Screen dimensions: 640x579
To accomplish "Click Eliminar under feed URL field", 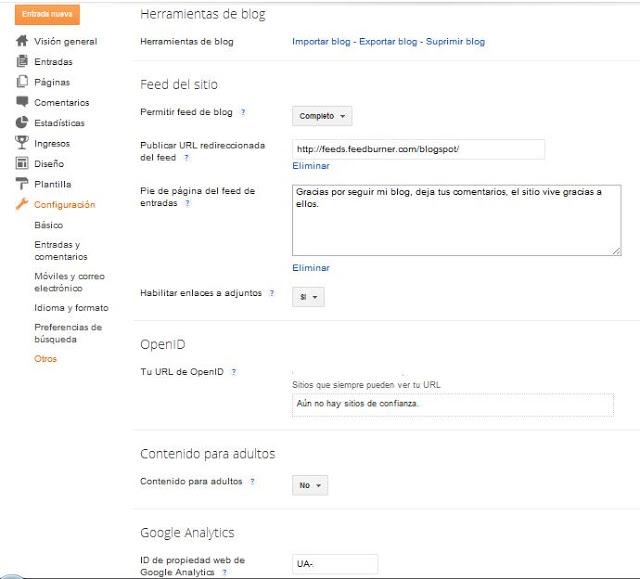I will (x=311, y=166).
